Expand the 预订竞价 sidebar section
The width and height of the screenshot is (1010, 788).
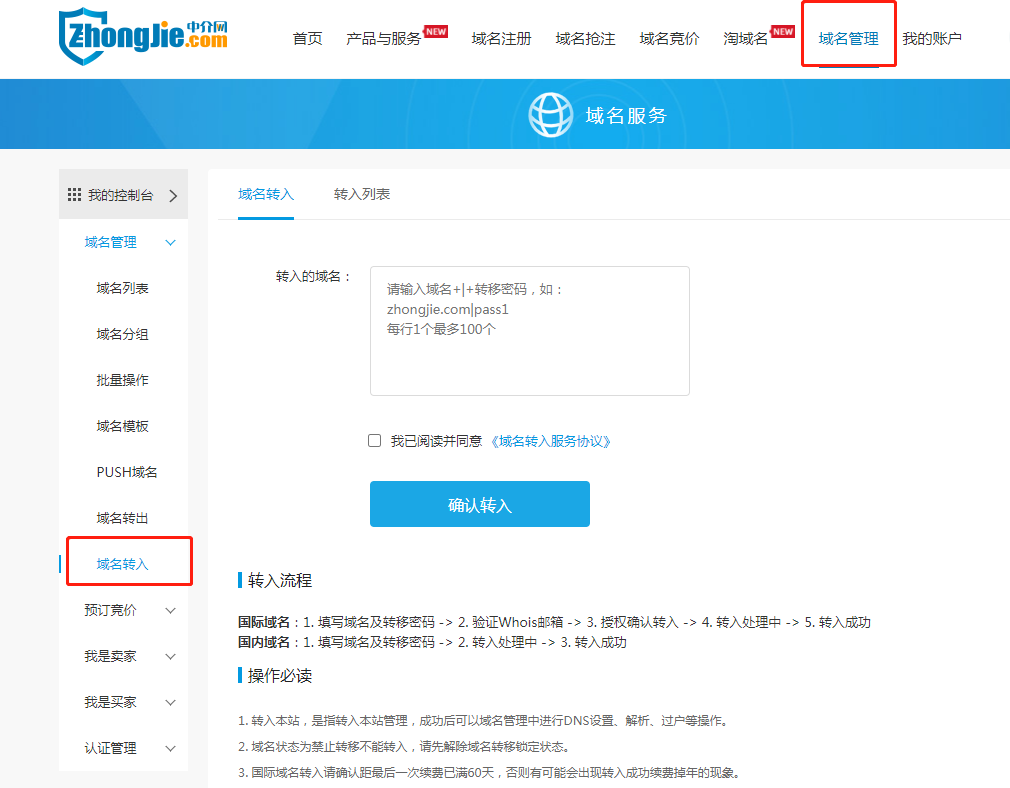coord(170,610)
